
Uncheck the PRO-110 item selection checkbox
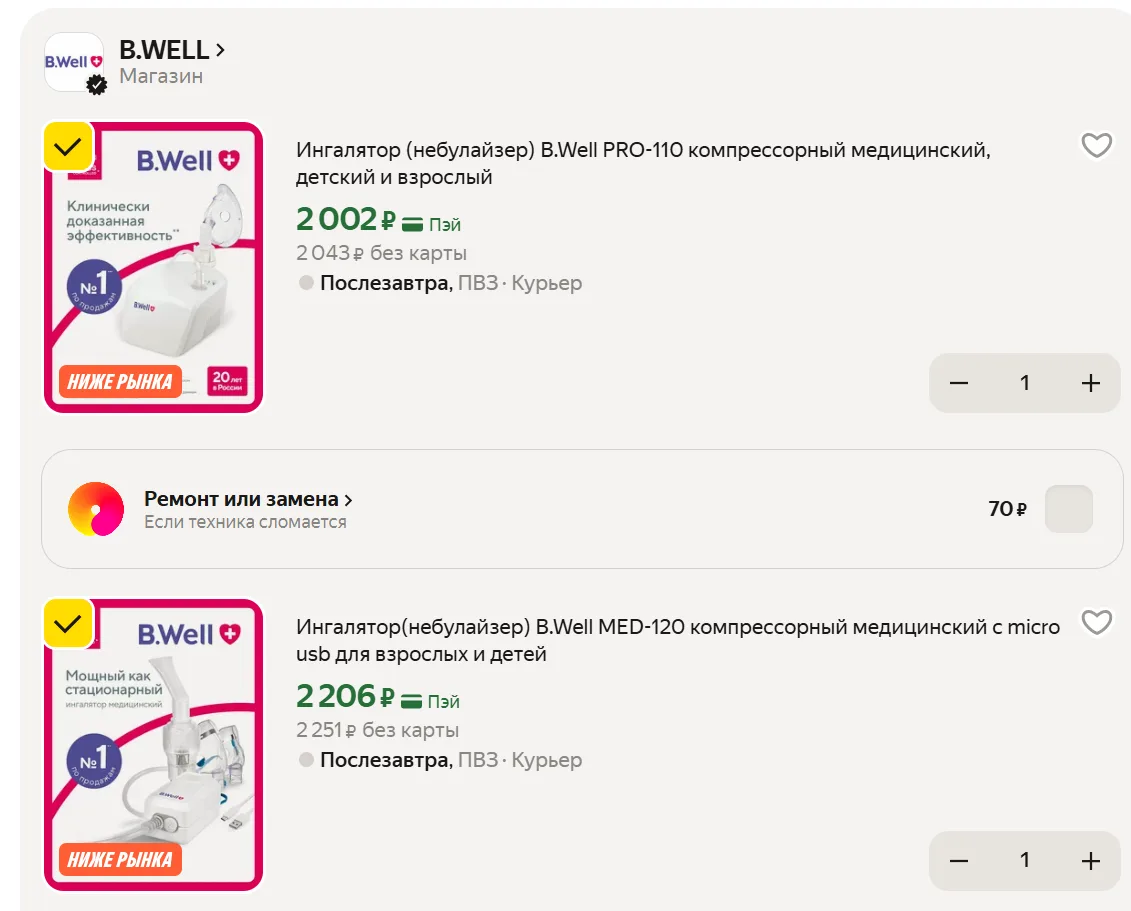[68, 147]
